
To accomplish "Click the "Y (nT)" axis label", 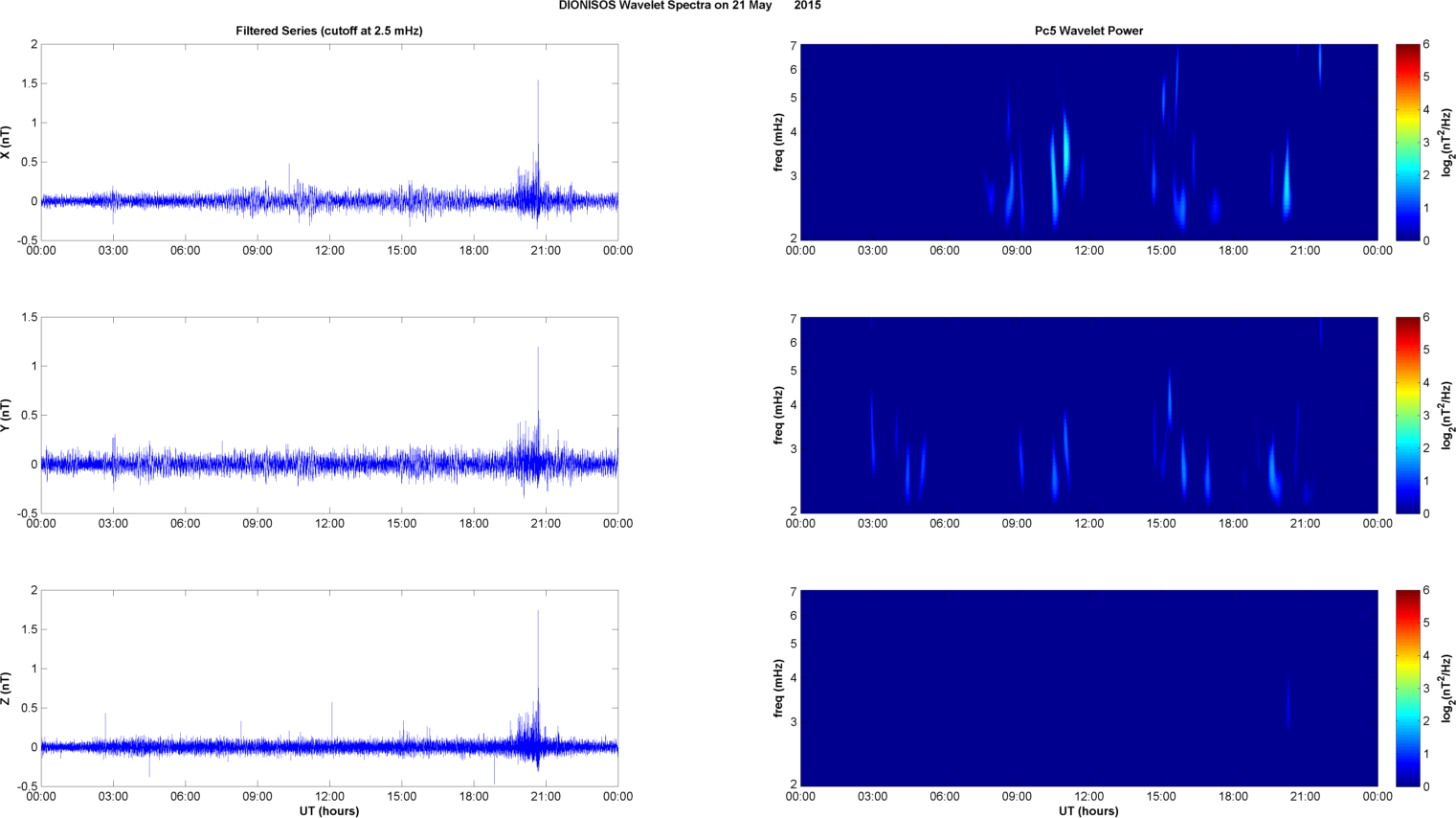I will pyautogui.click(x=7, y=416).
